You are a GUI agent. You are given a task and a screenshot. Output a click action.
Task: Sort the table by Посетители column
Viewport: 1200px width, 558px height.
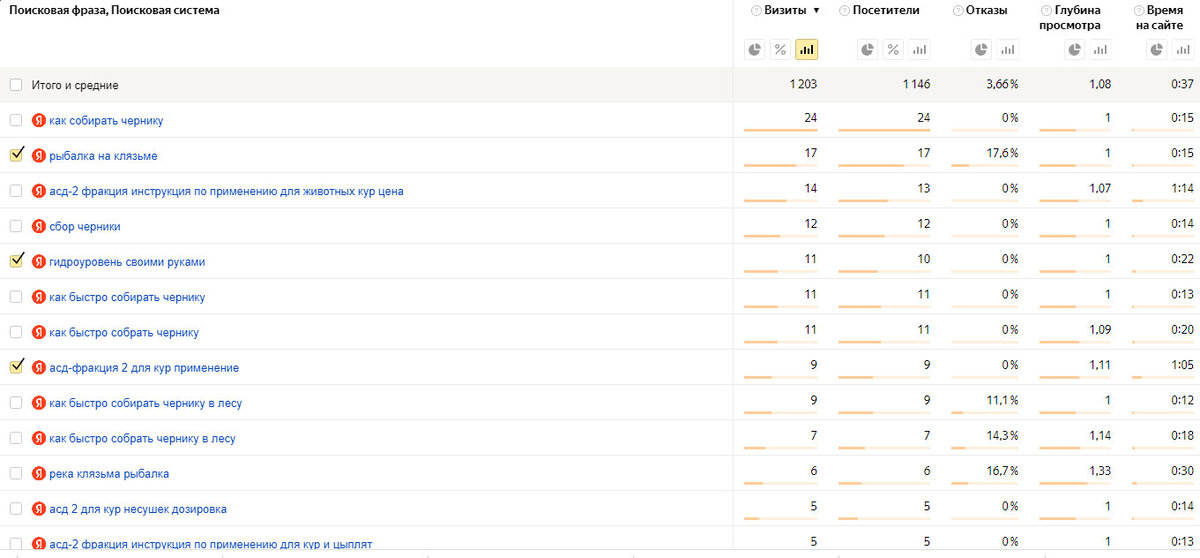click(887, 11)
